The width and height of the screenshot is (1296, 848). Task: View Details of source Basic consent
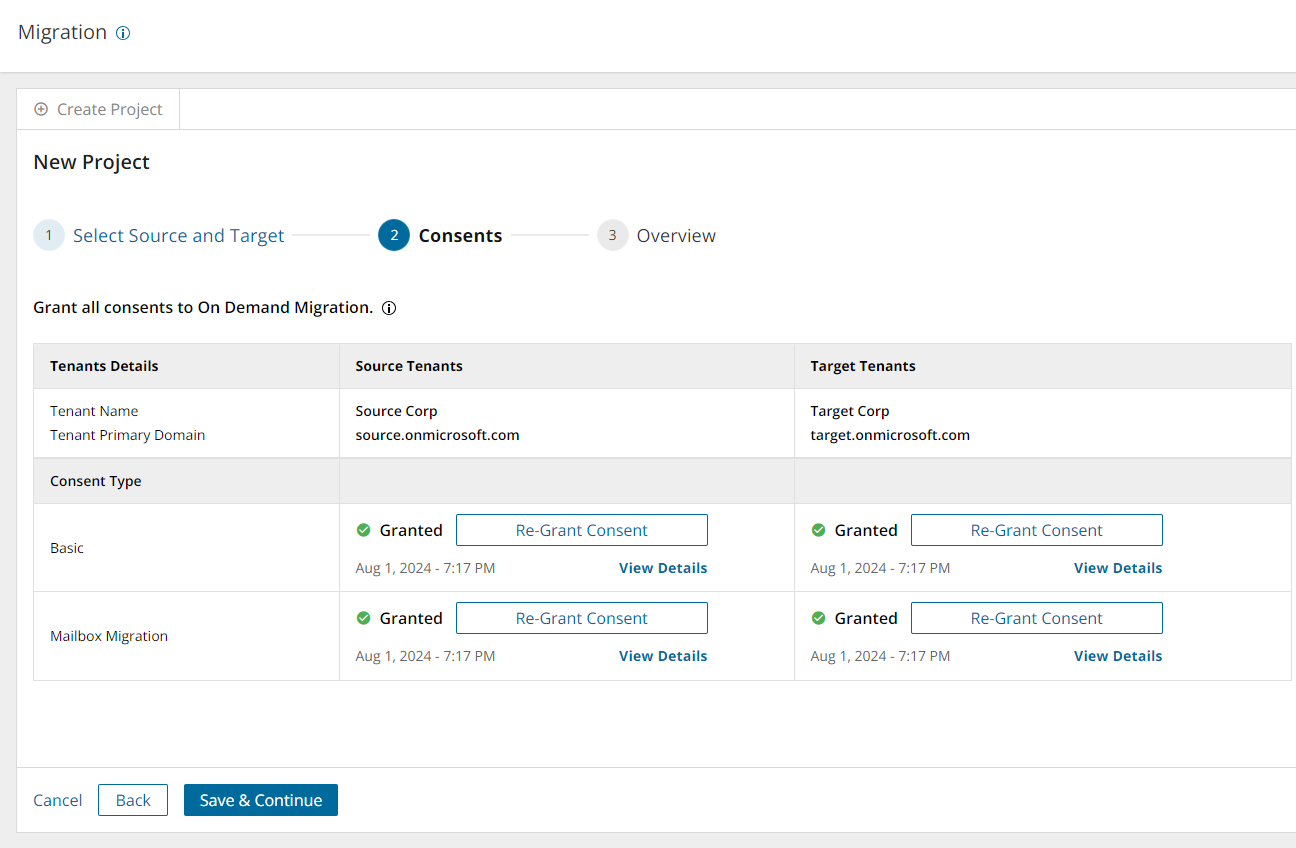663,568
